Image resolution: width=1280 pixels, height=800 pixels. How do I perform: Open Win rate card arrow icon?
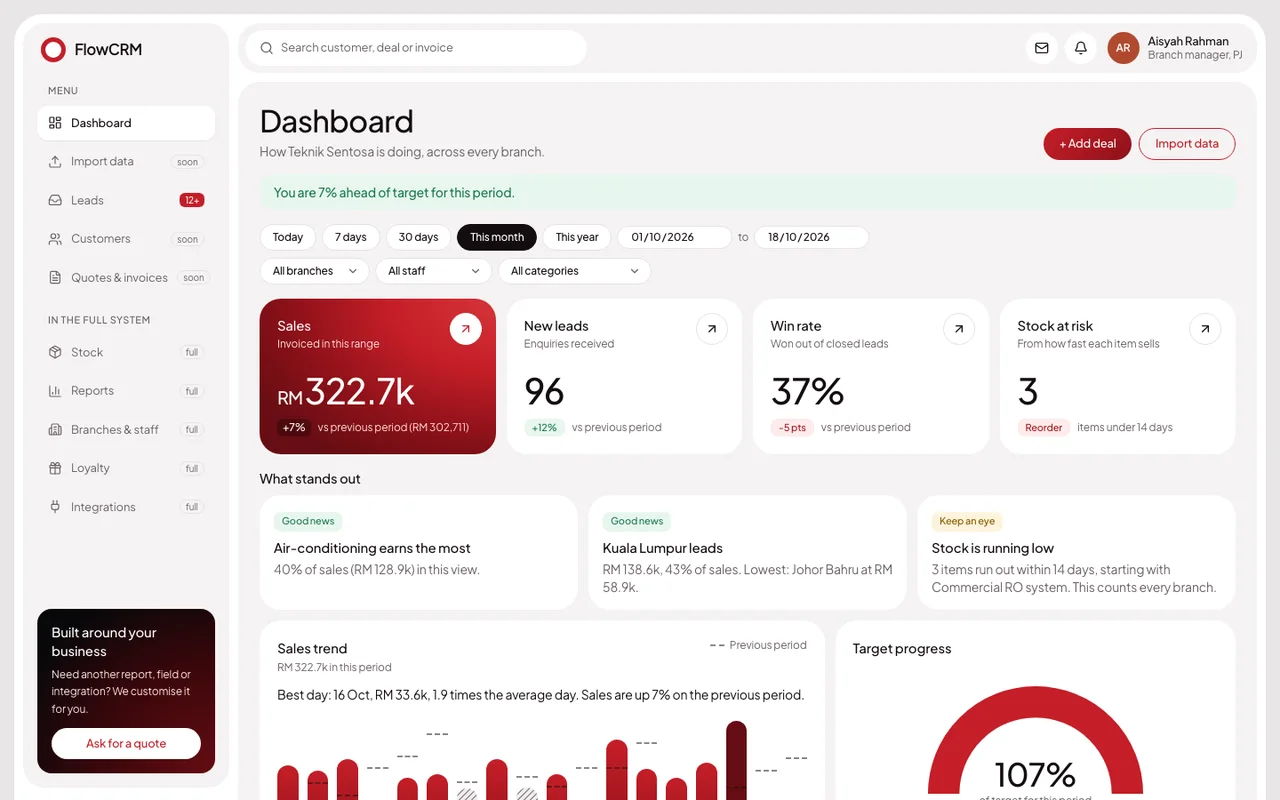click(959, 328)
